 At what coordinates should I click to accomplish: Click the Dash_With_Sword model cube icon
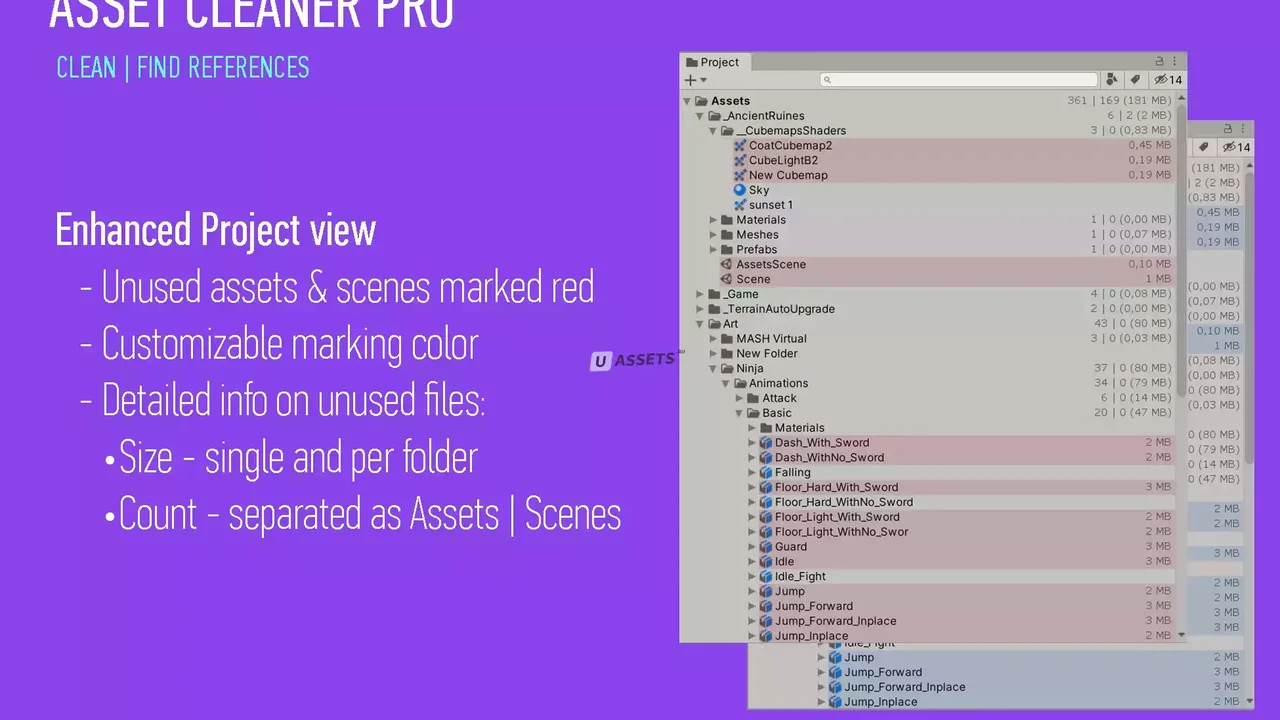(x=766, y=442)
